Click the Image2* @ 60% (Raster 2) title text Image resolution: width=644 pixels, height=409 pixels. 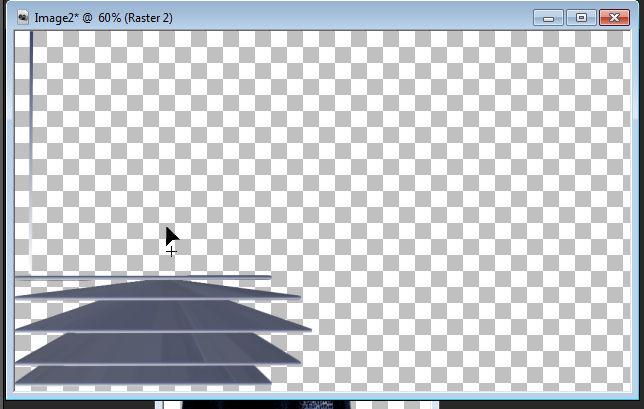[104, 18]
